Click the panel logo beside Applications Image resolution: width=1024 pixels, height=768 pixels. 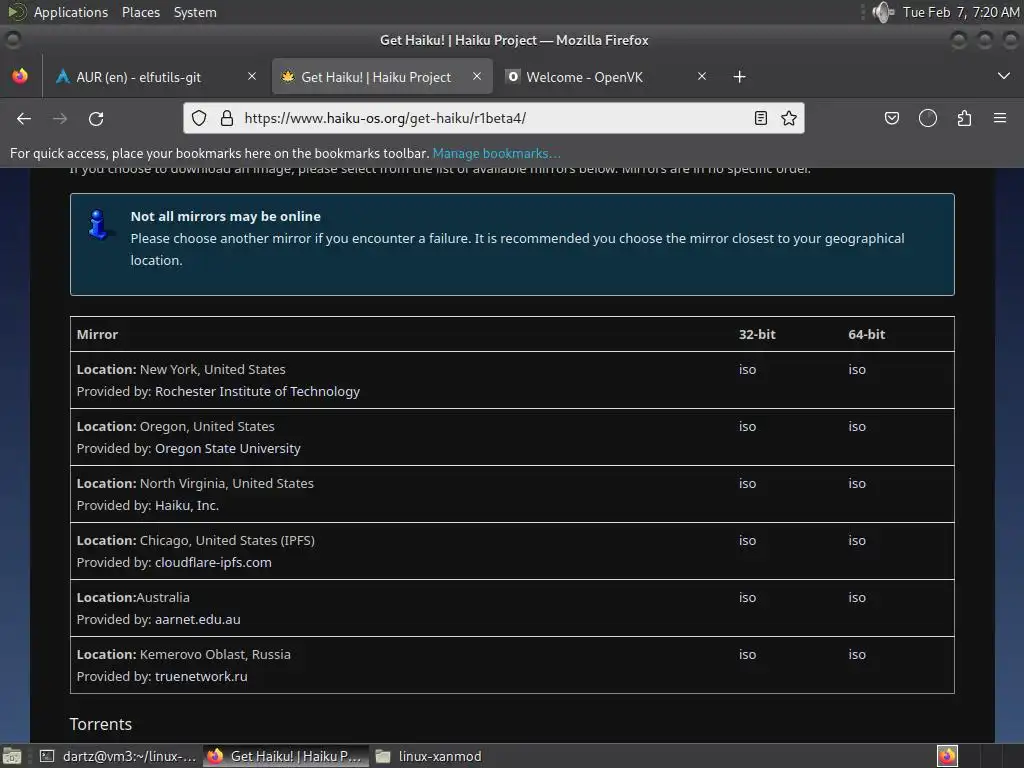tap(16, 12)
